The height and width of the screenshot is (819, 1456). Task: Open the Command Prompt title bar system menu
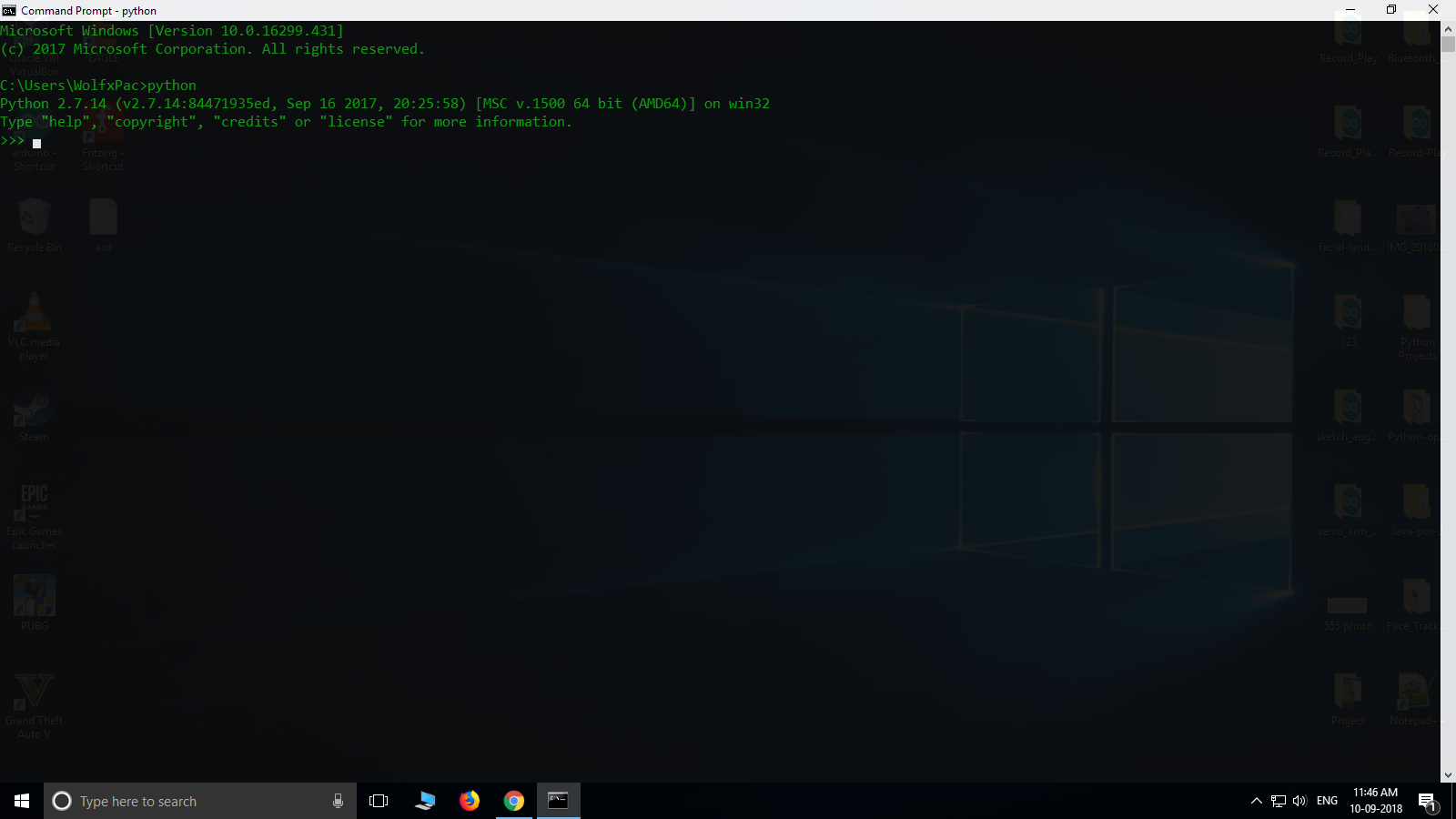(7, 10)
